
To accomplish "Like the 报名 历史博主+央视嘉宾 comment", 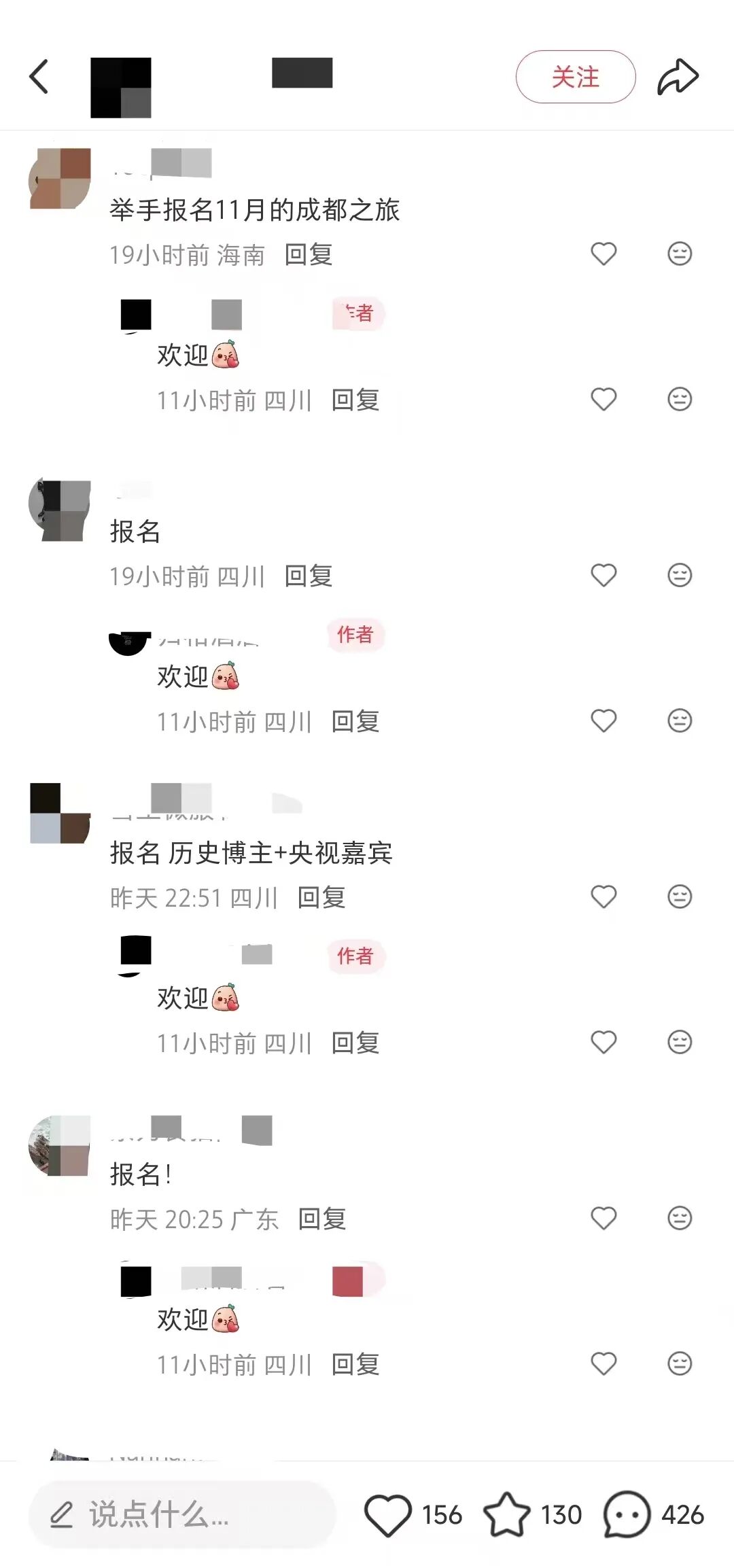I will point(604,897).
